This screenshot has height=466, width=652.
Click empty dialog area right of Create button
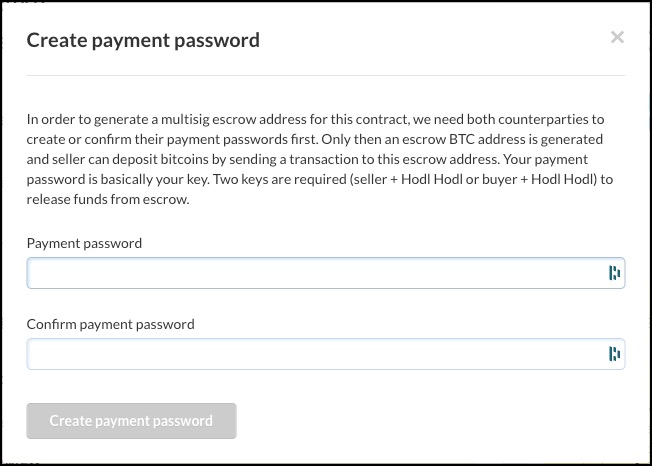[428, 421]
